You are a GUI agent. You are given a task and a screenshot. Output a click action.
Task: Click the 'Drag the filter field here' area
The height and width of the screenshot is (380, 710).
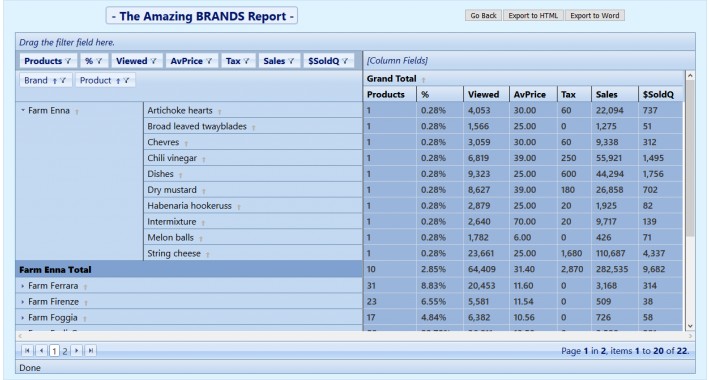tap(355, 42)
